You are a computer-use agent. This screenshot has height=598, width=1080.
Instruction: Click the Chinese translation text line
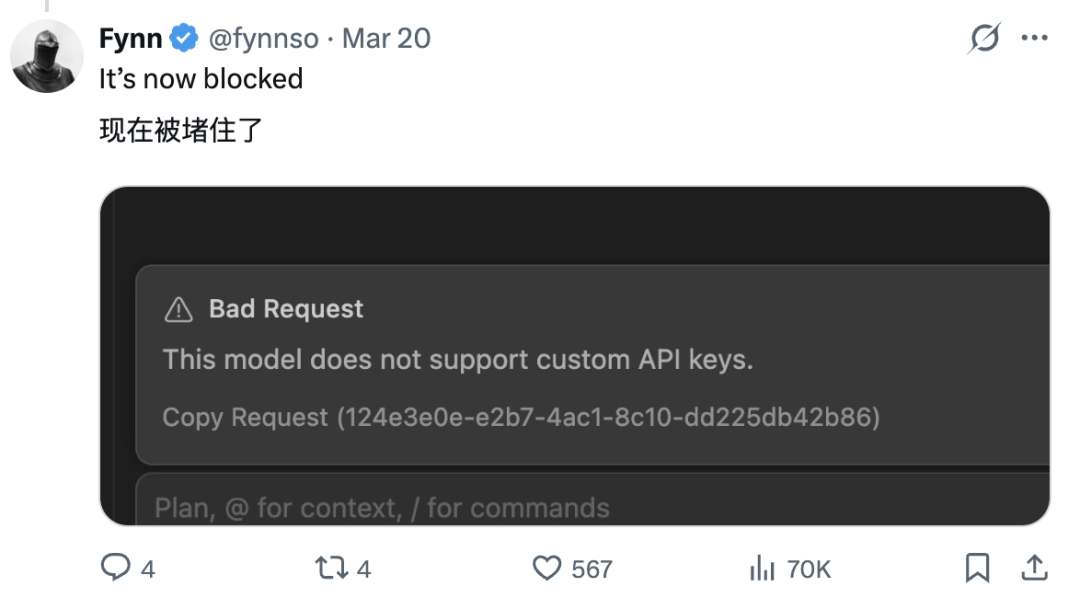point(181,130)
